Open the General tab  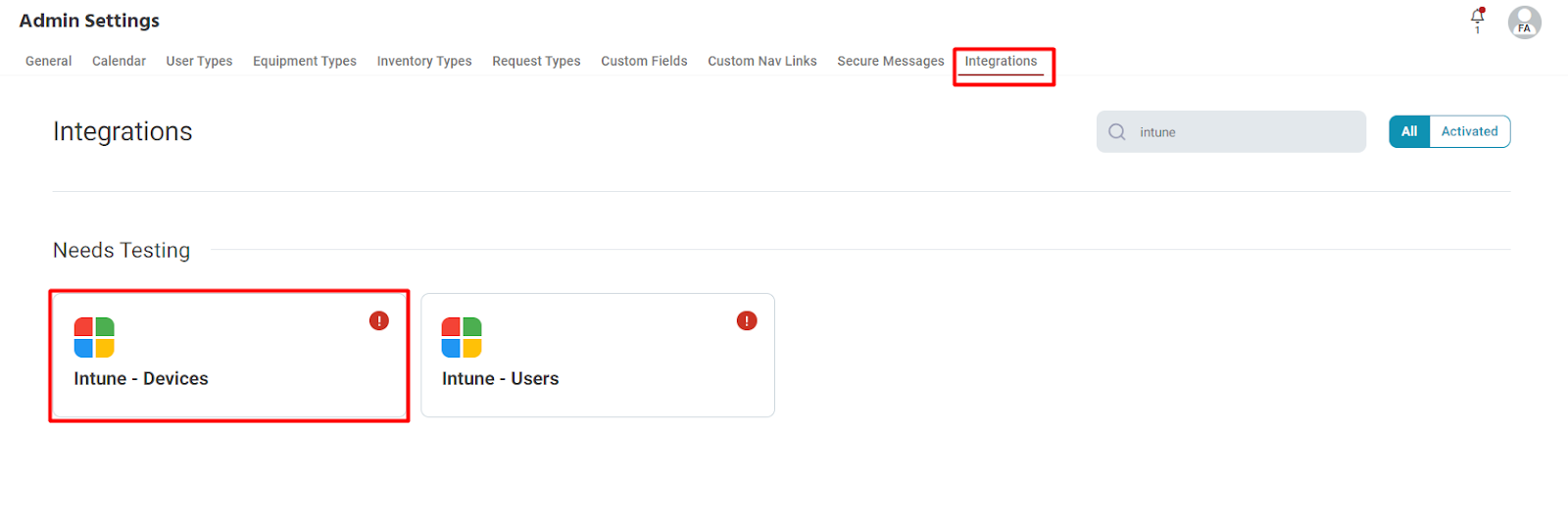49,61
